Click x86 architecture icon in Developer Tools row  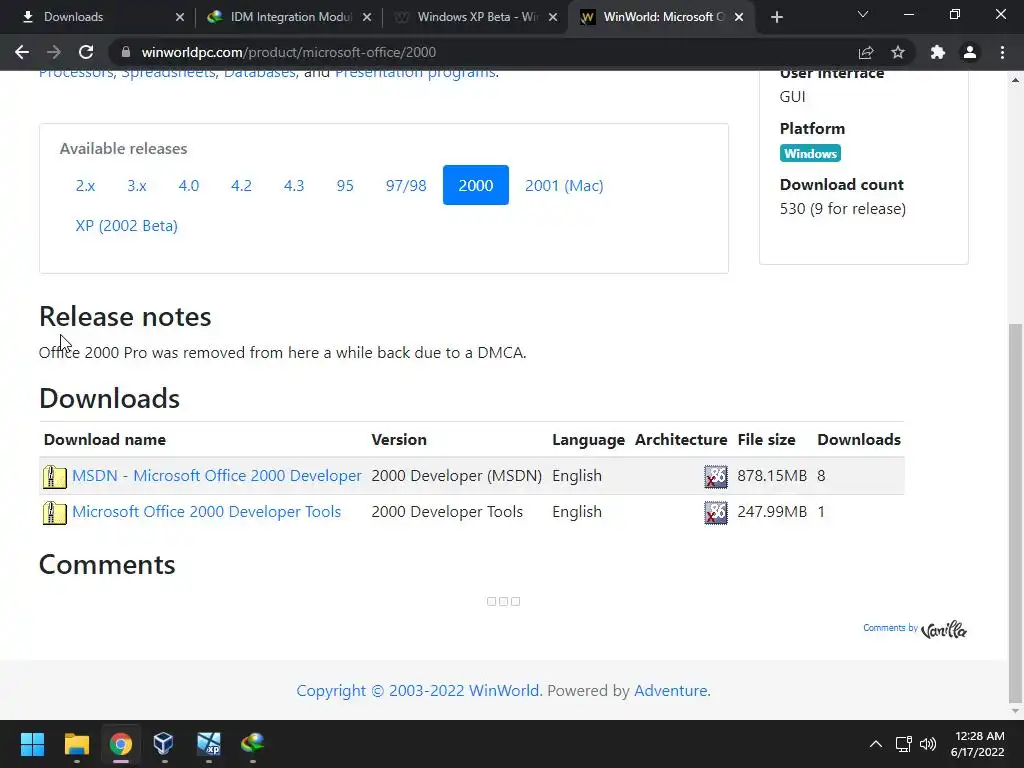[716, 512]
